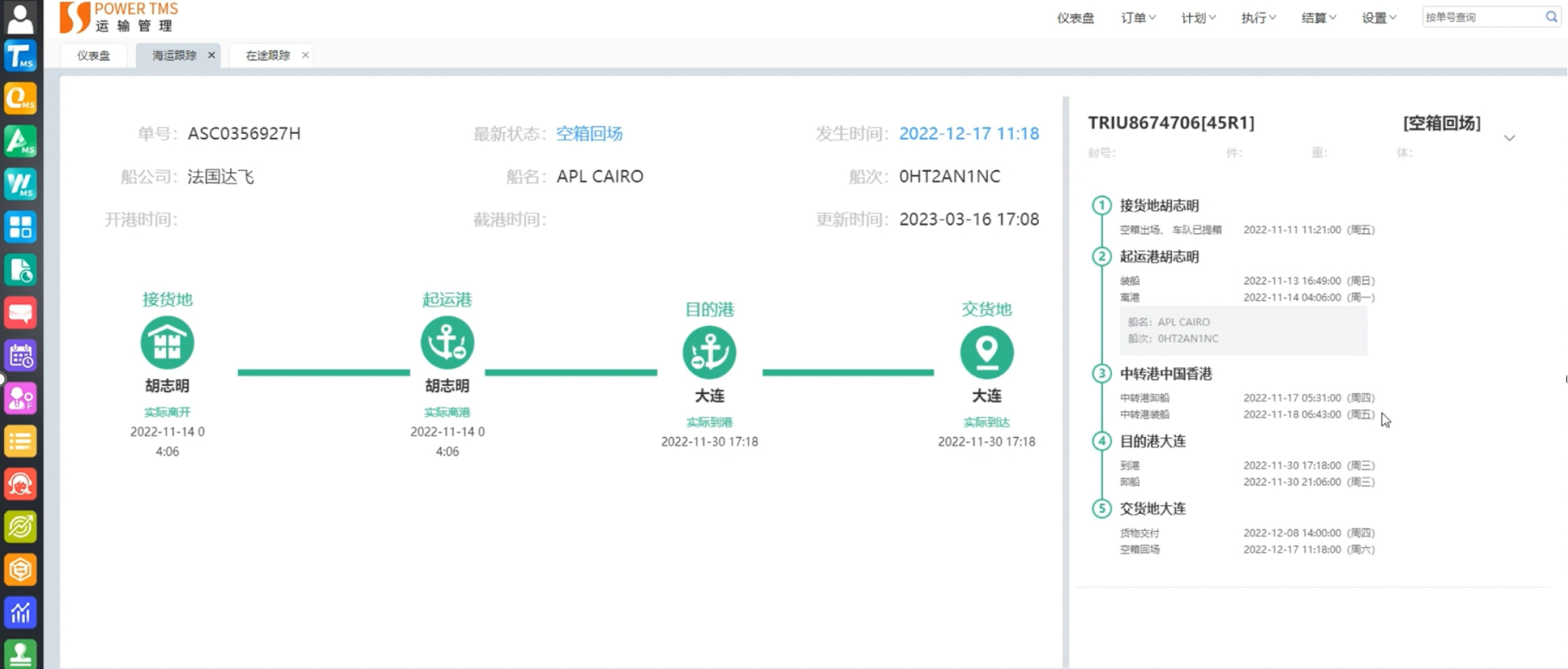This screenshot has height=669, width=1568.
Task: Click the 船名: APL CAIRO gray info box
Action: coord(1243,331)
